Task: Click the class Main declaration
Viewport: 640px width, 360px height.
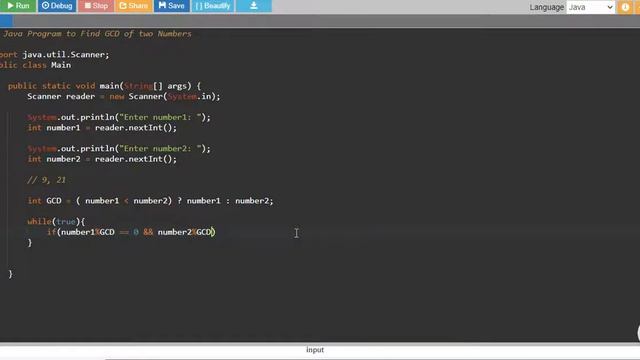Action: pos(36,65)
